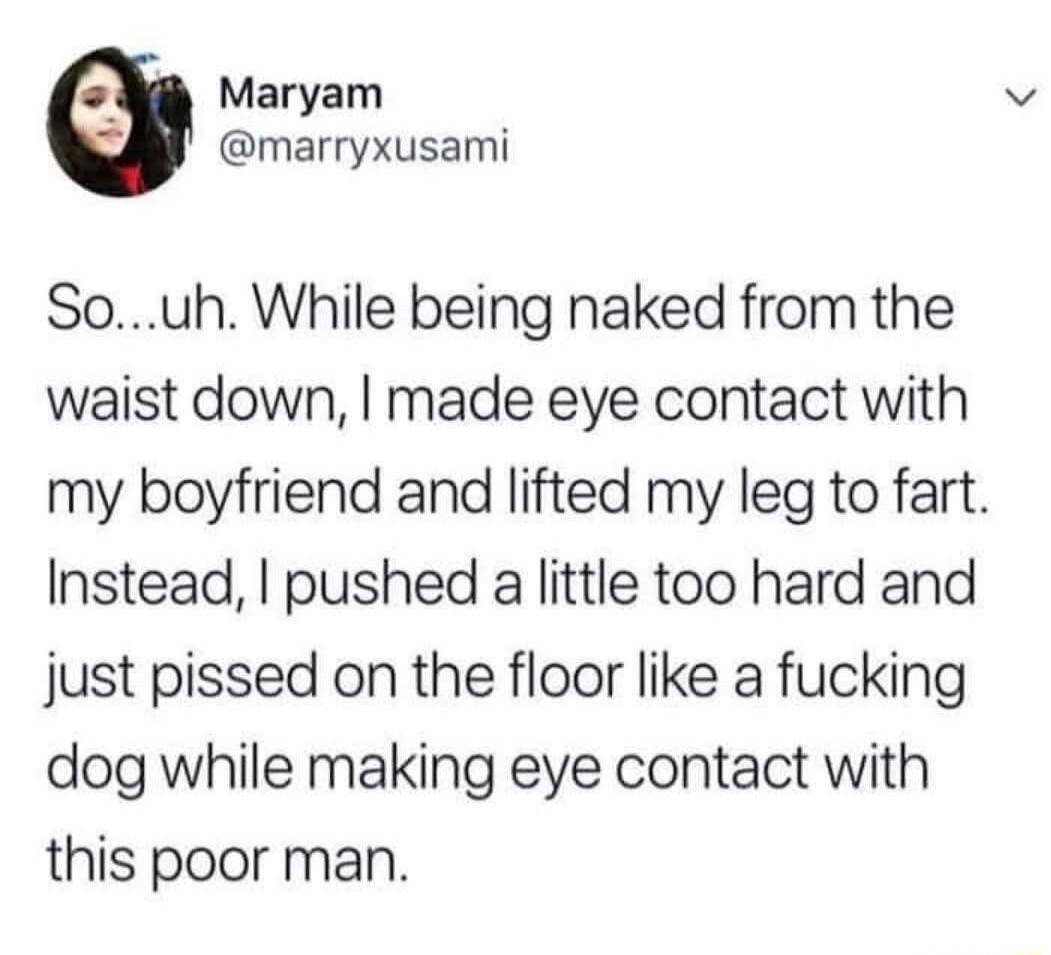Viewport: 1051px width, 955px height.
Task: Open Maryam's profile picture
Action: click(x=119, y=121)
